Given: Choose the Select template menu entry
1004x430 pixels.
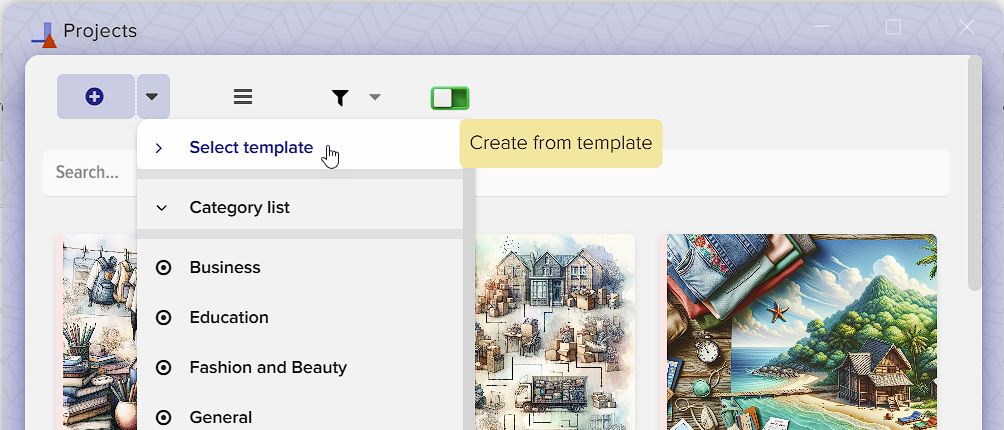Looking at the screenshot, I should (x=300, y=147).
